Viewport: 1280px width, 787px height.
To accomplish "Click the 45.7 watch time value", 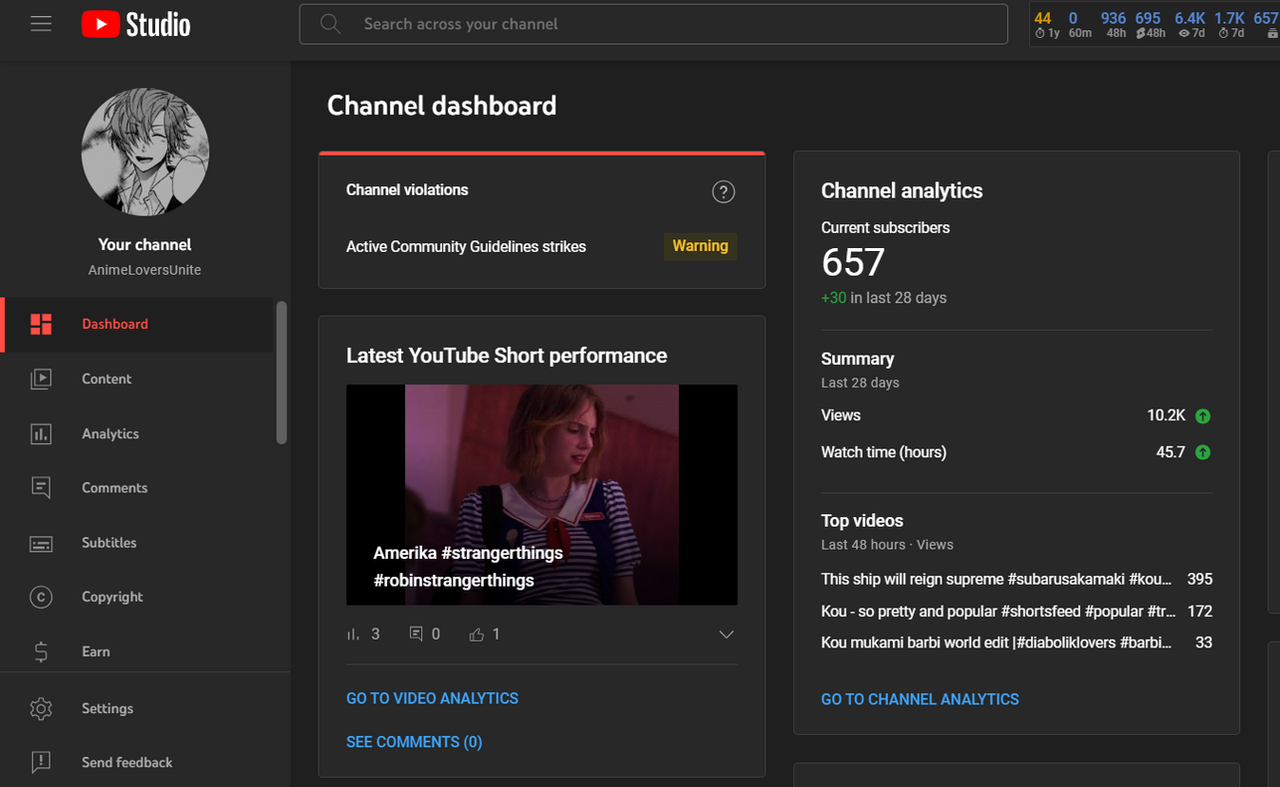I will [x=1170, y=452].
